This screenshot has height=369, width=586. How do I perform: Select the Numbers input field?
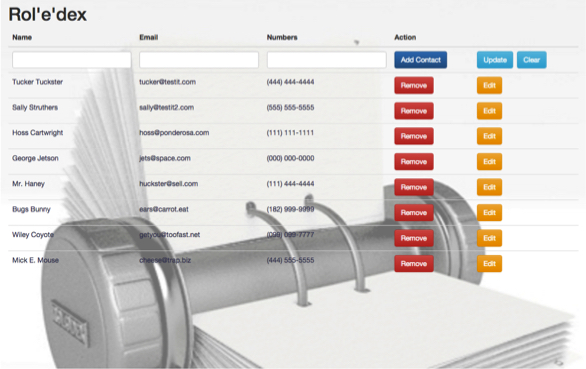pos(327,60)
